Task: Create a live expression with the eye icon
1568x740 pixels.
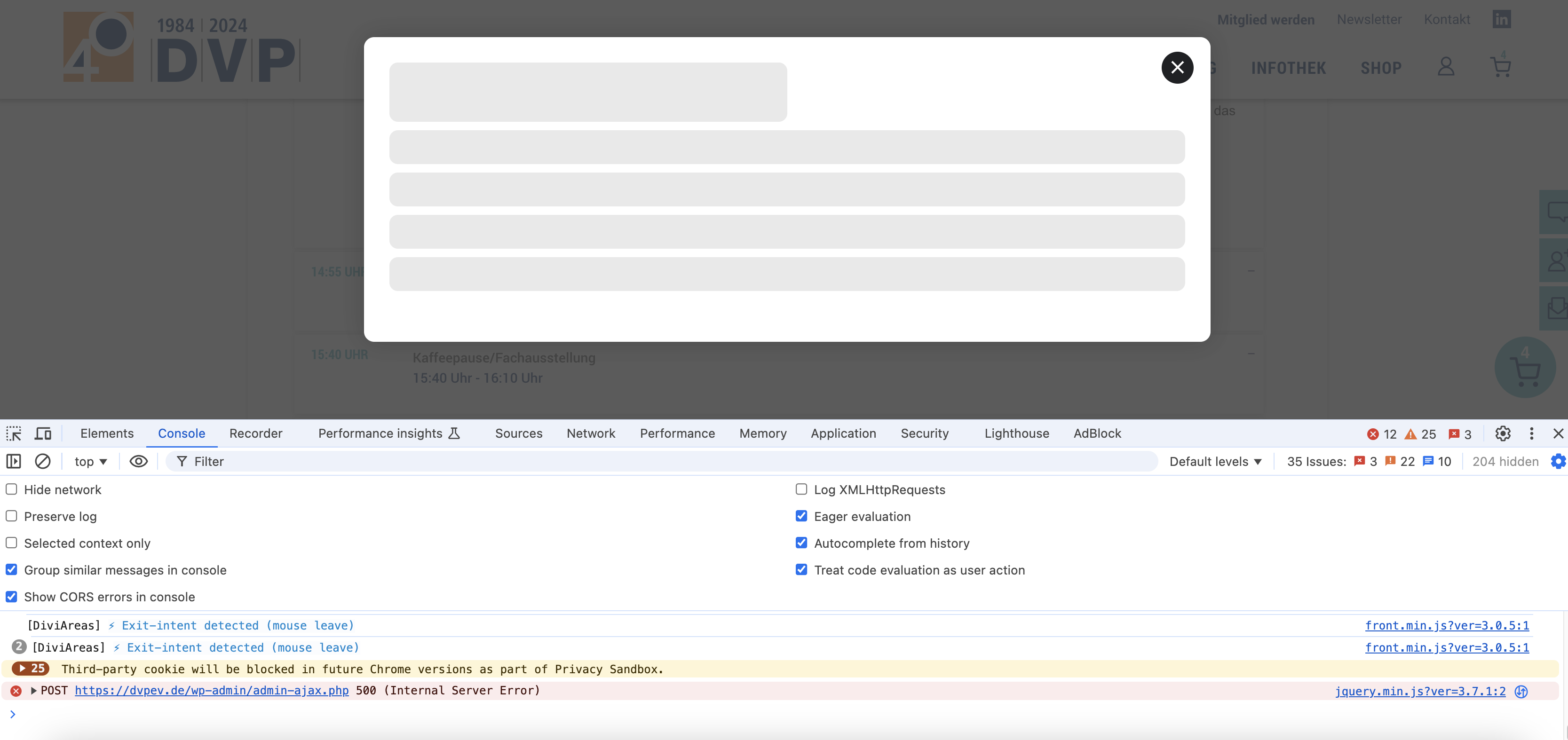Action: tap(139, 461)
